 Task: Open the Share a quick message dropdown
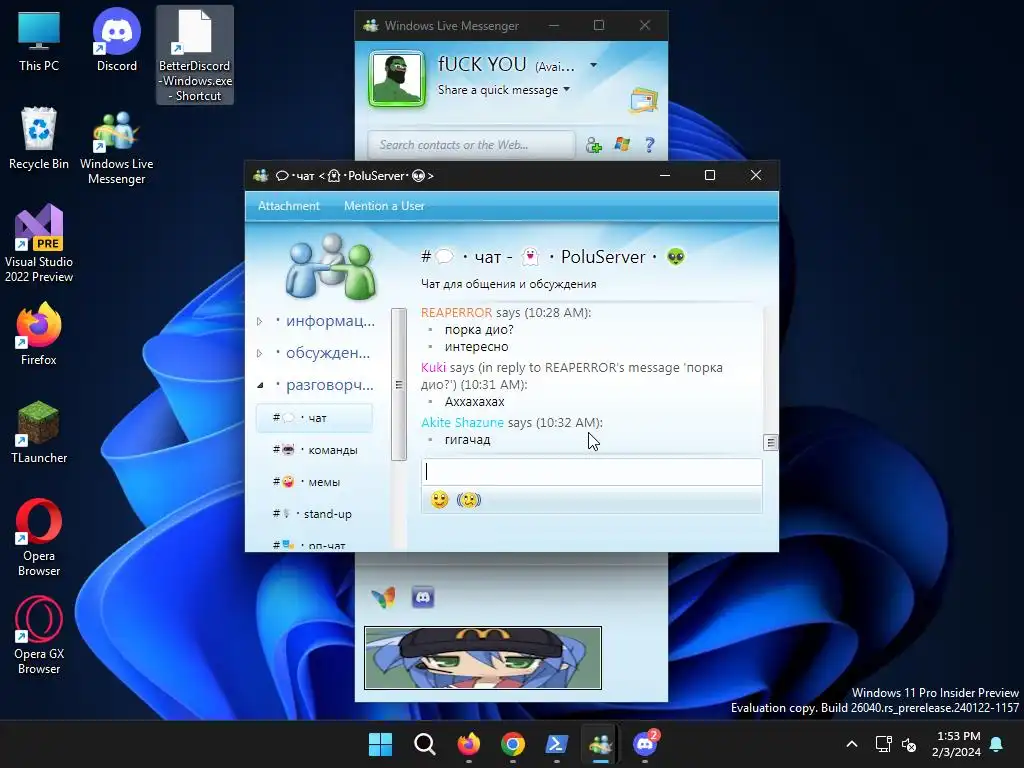click(504, 90)
